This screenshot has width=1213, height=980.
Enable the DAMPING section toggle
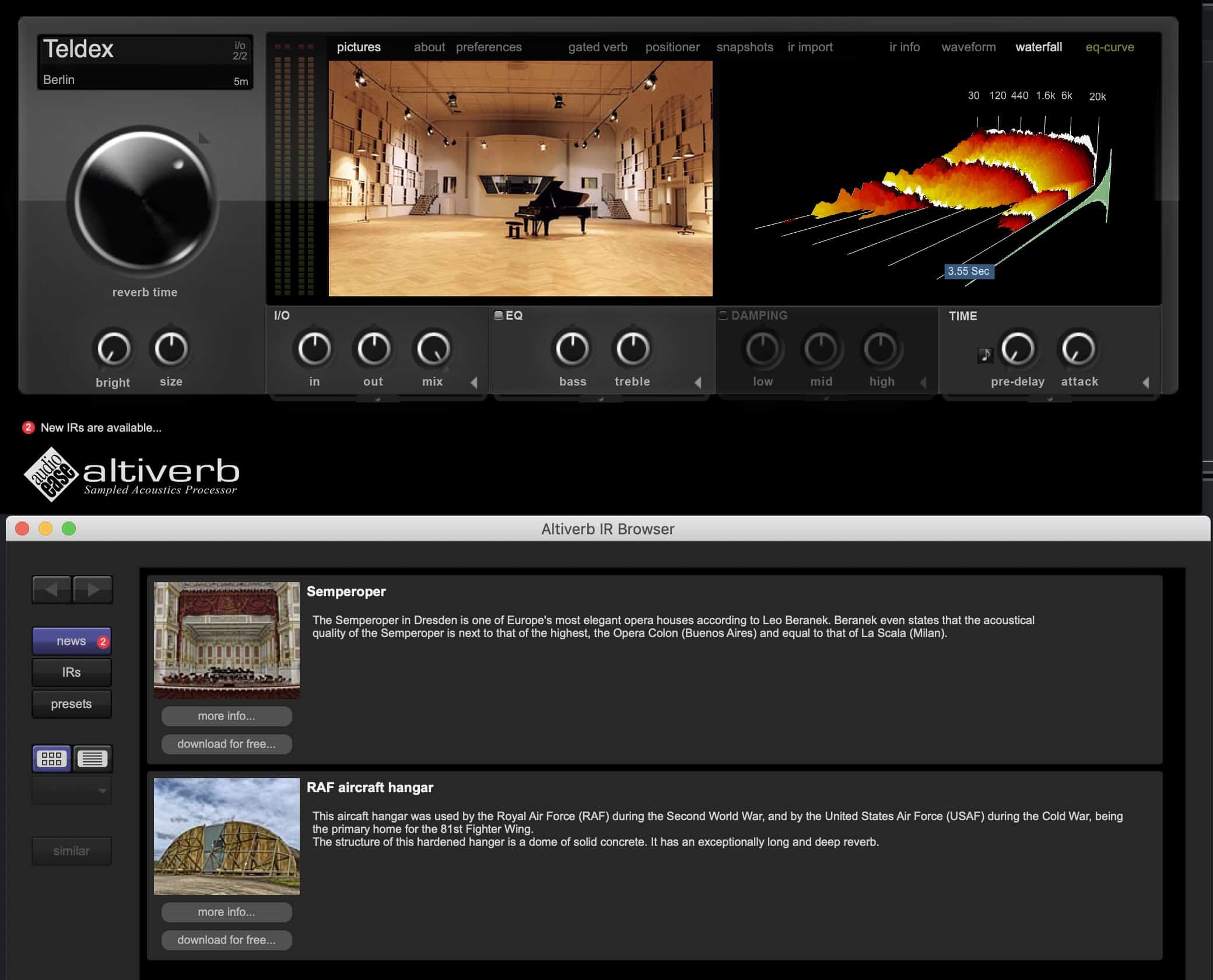[x=723, y=315]
